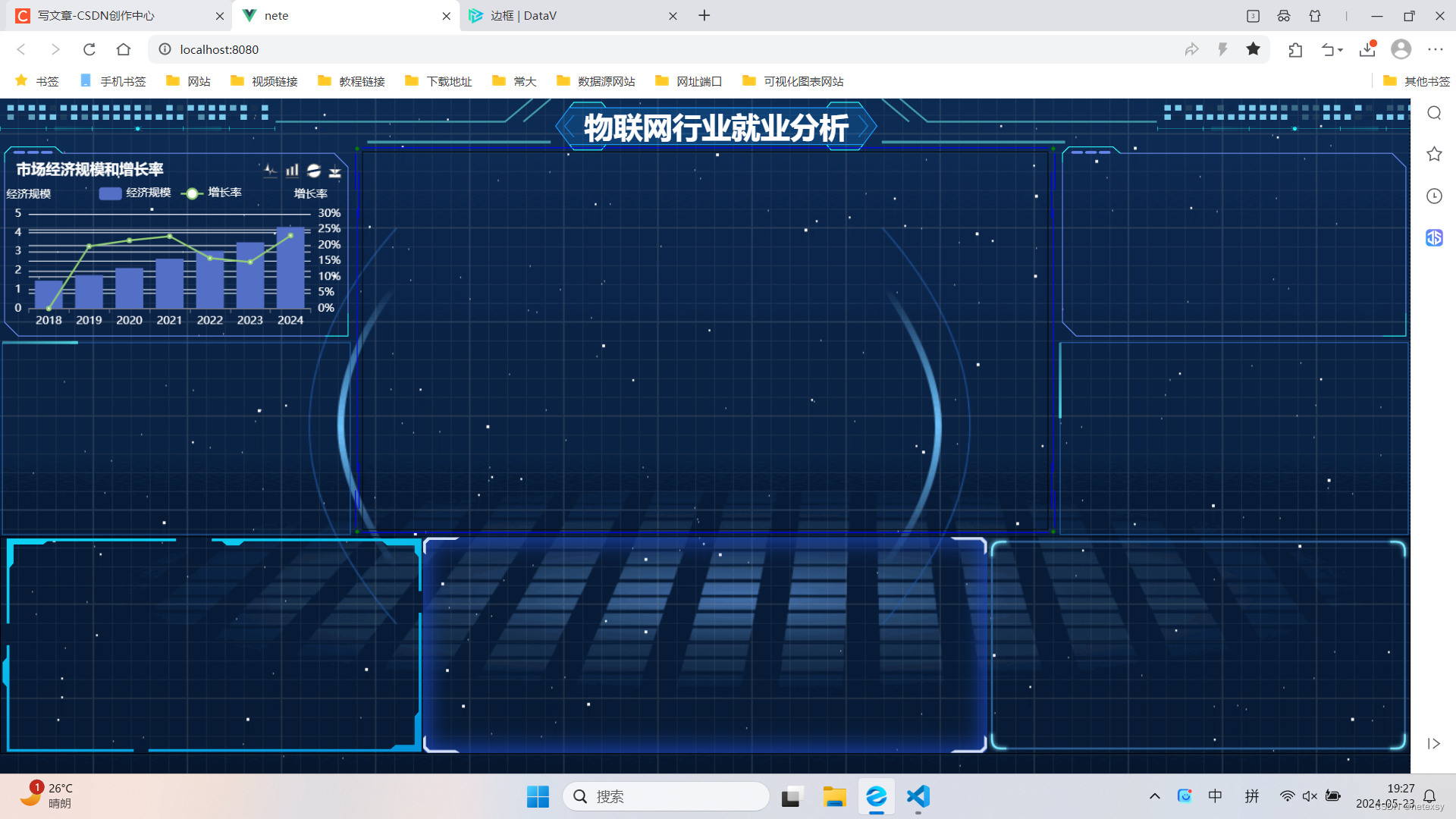Switch chart to line view icon
The height and width of the screenshot is (819, 1456).
pyautogui.click(x=270, y=171)
